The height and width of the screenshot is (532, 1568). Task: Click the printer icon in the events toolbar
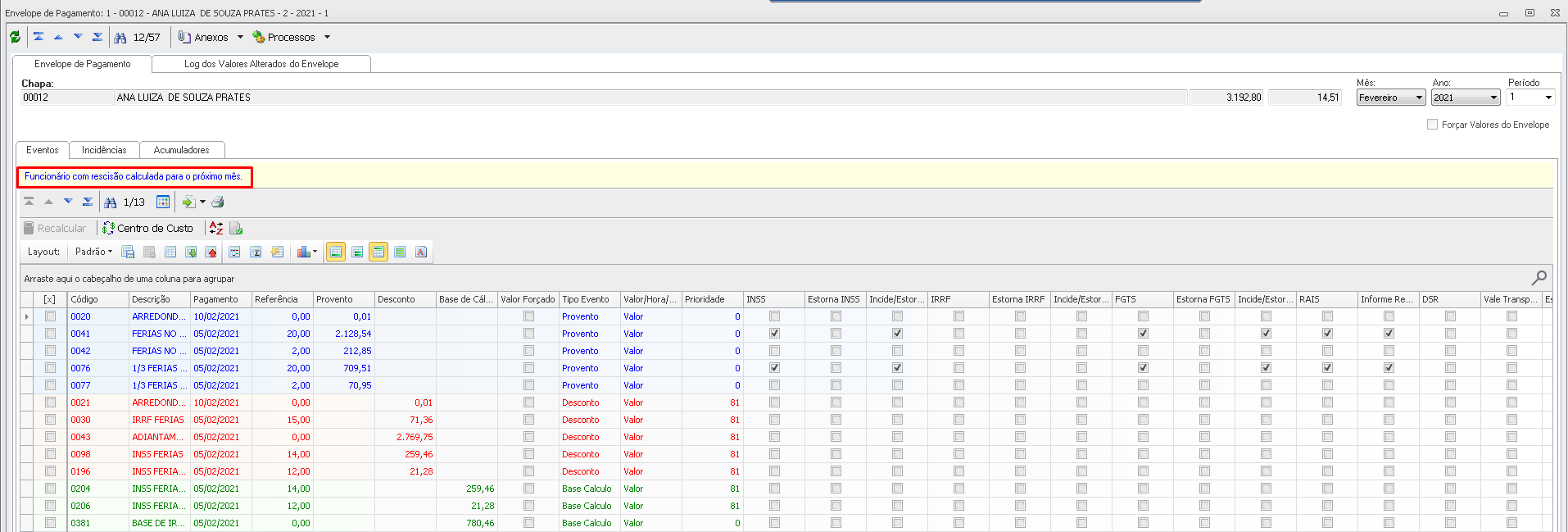point(218,202)
